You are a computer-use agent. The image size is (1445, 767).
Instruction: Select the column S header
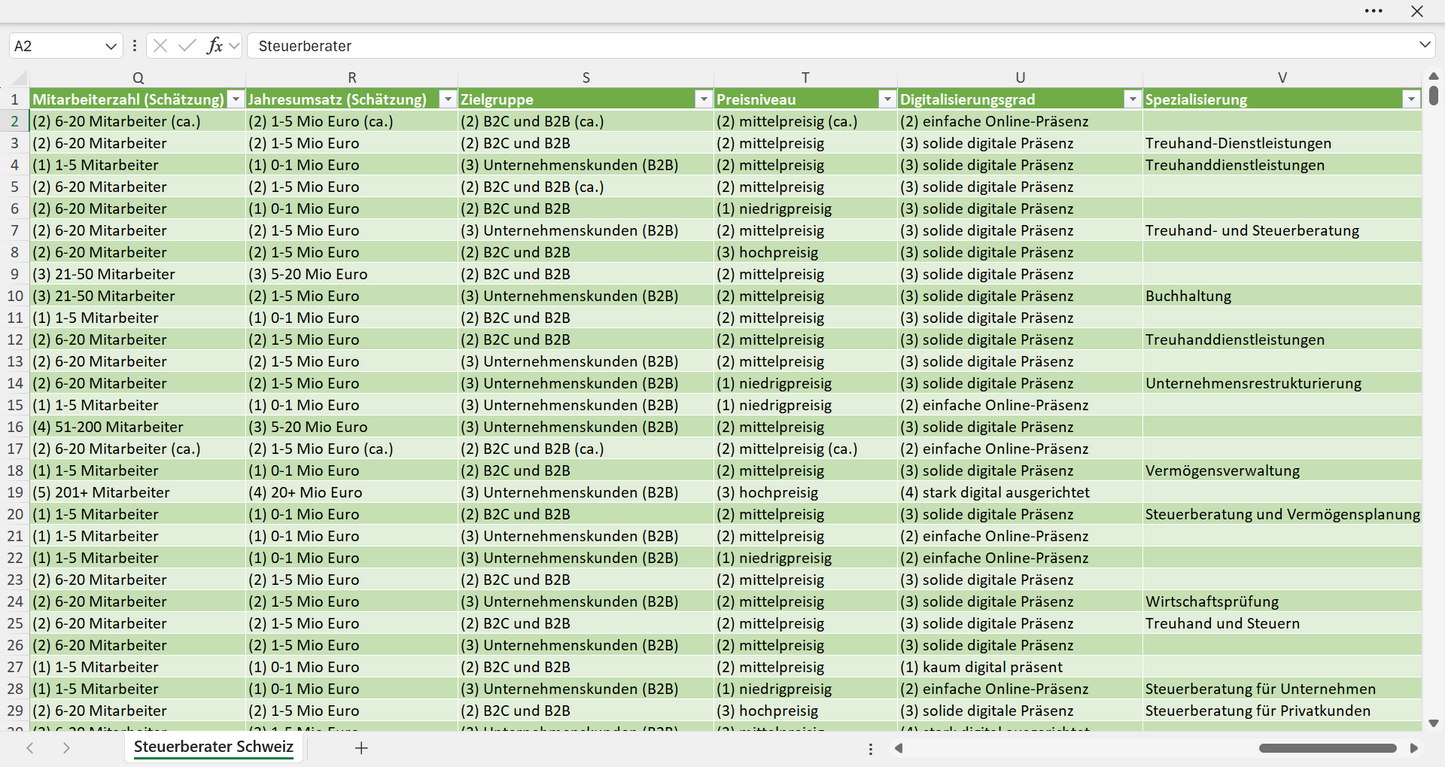[x=586, y=78]
